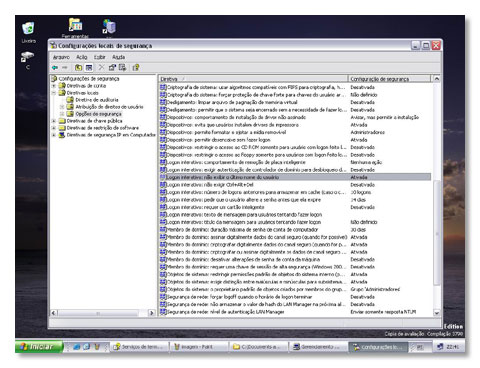Click the third quick launch icon in taskbar
The image size is (480, 368).
[97, 347]
